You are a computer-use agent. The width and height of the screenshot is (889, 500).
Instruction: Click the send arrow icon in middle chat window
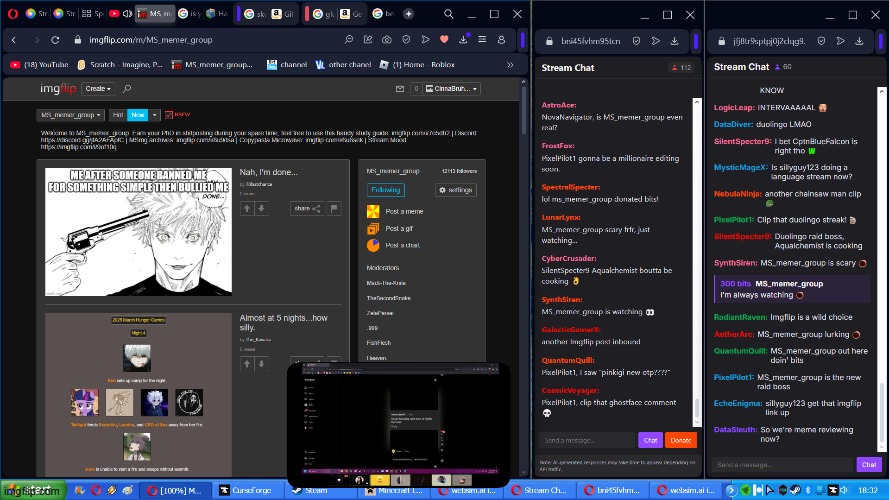pyautogui.click(x=655, y=41)
